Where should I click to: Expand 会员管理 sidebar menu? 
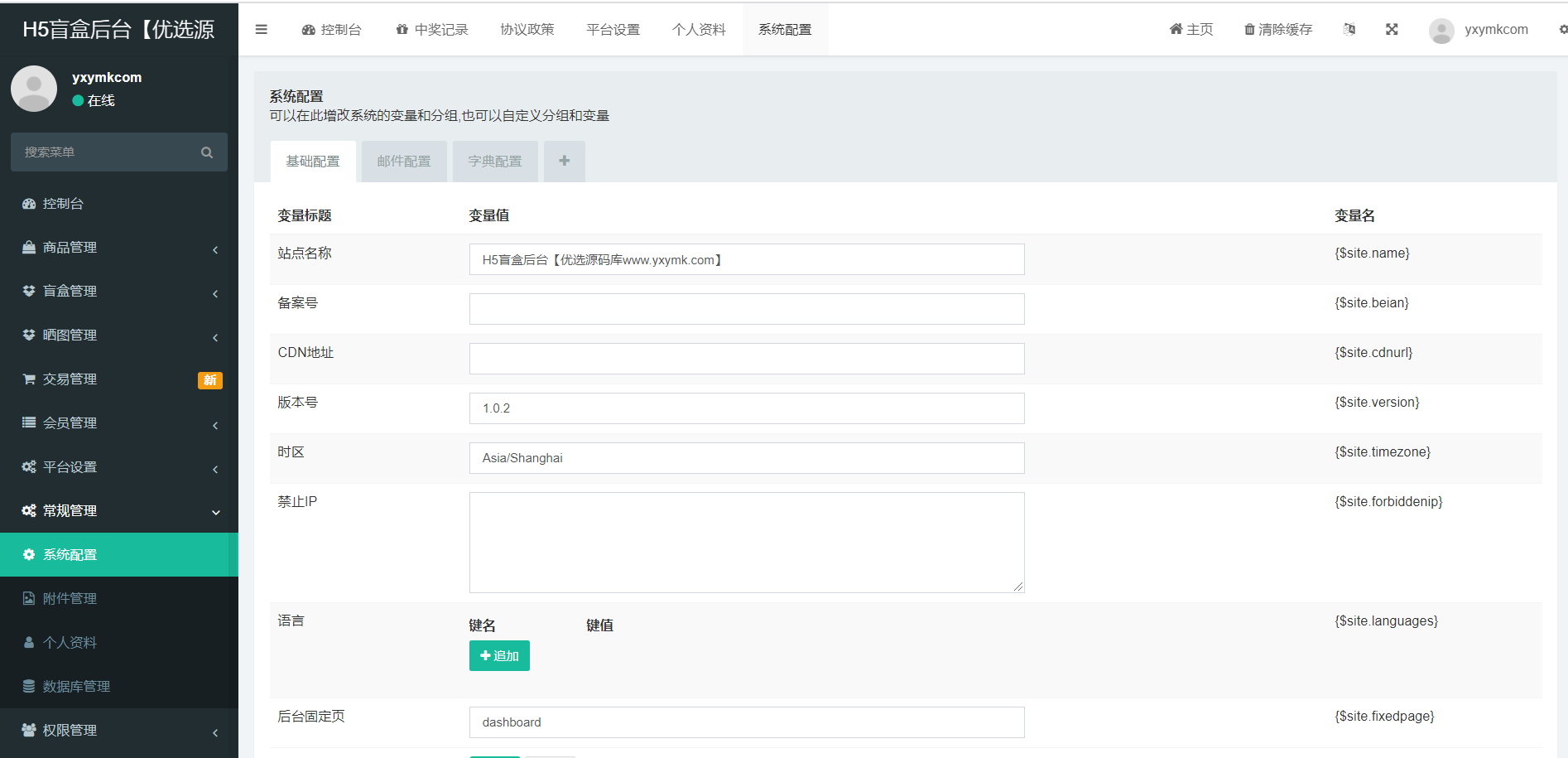(x=119, y=423)
